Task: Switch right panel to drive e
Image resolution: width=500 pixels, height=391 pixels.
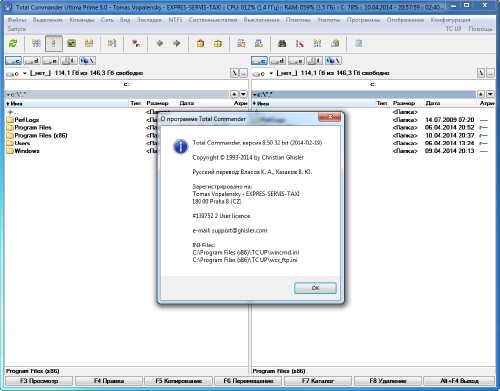Action: 296,61
